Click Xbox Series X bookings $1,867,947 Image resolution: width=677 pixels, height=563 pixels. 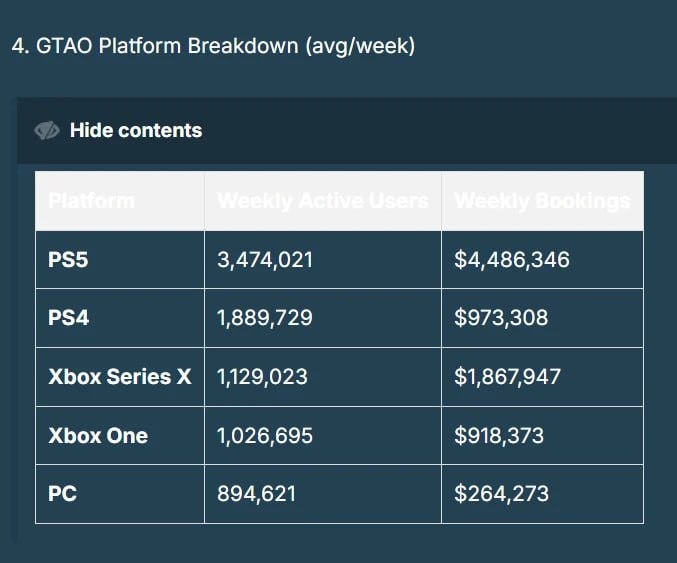pyautogui.click(x=508, y=377)
